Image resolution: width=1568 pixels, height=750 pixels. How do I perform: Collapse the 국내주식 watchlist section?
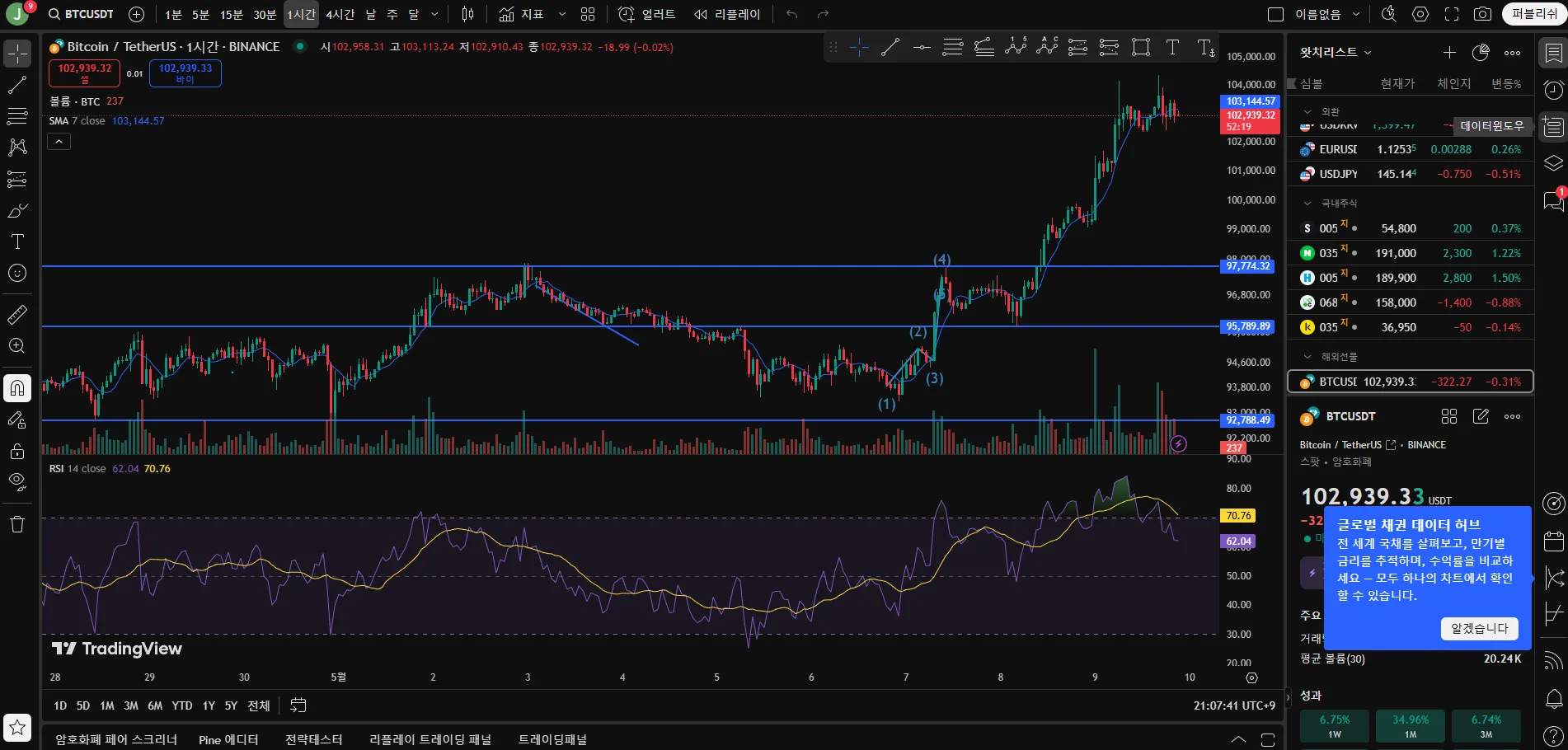coord(1307,203)
